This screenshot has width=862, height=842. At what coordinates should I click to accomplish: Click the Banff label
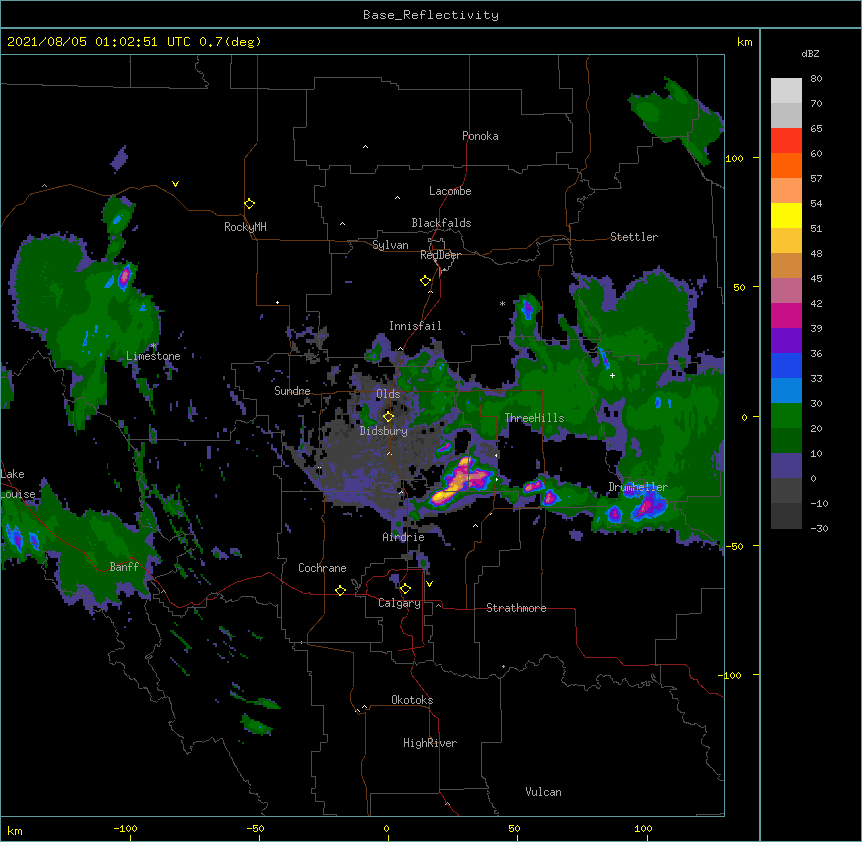[124, 567]
